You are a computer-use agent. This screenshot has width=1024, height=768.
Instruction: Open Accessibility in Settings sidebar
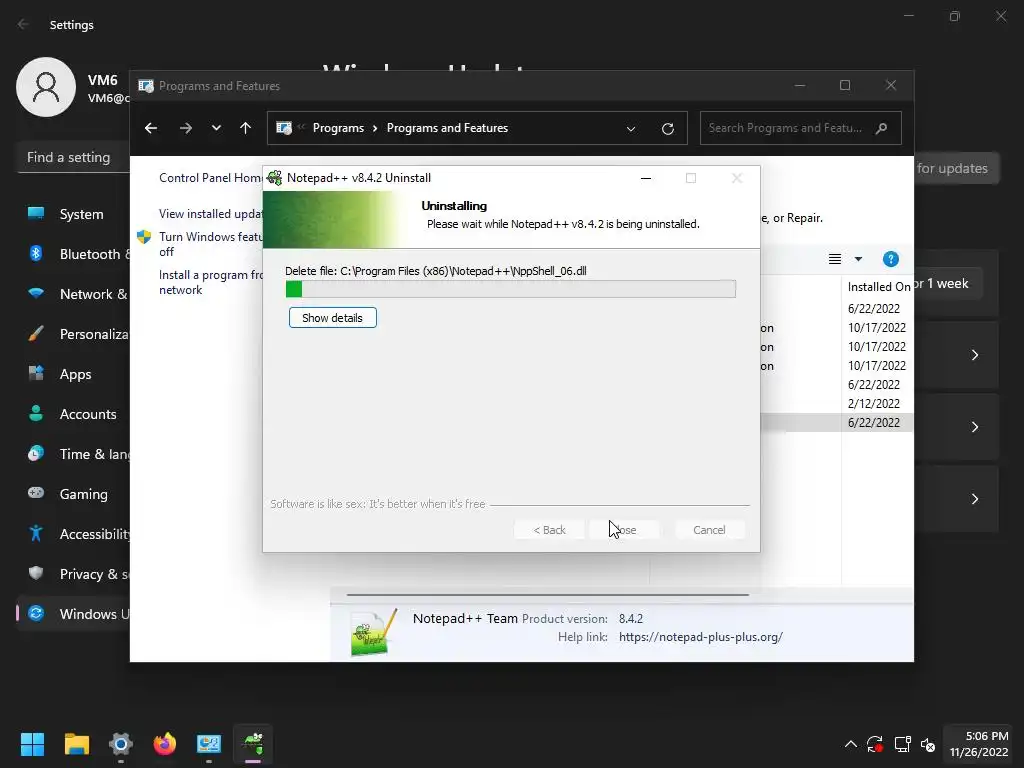(x=73, y=534)
